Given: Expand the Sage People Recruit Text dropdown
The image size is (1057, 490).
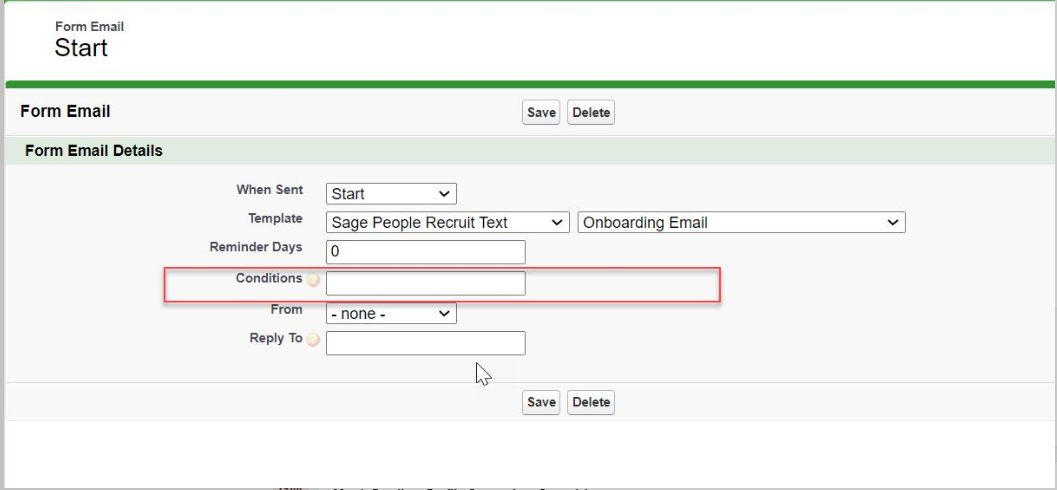Looking at the screenshot, I should (448, 223).
